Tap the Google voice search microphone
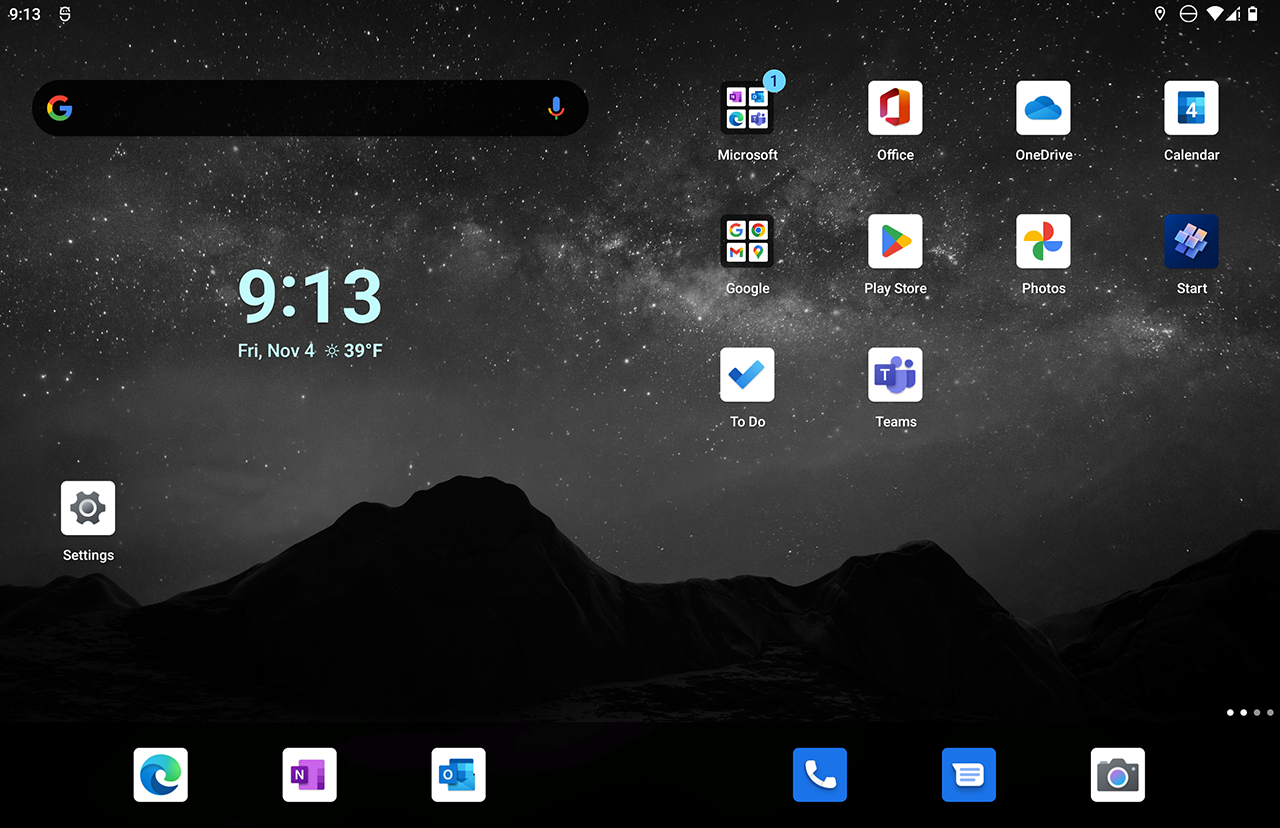The width and height of the screenshot is (1280, 828). click(557, 108)
